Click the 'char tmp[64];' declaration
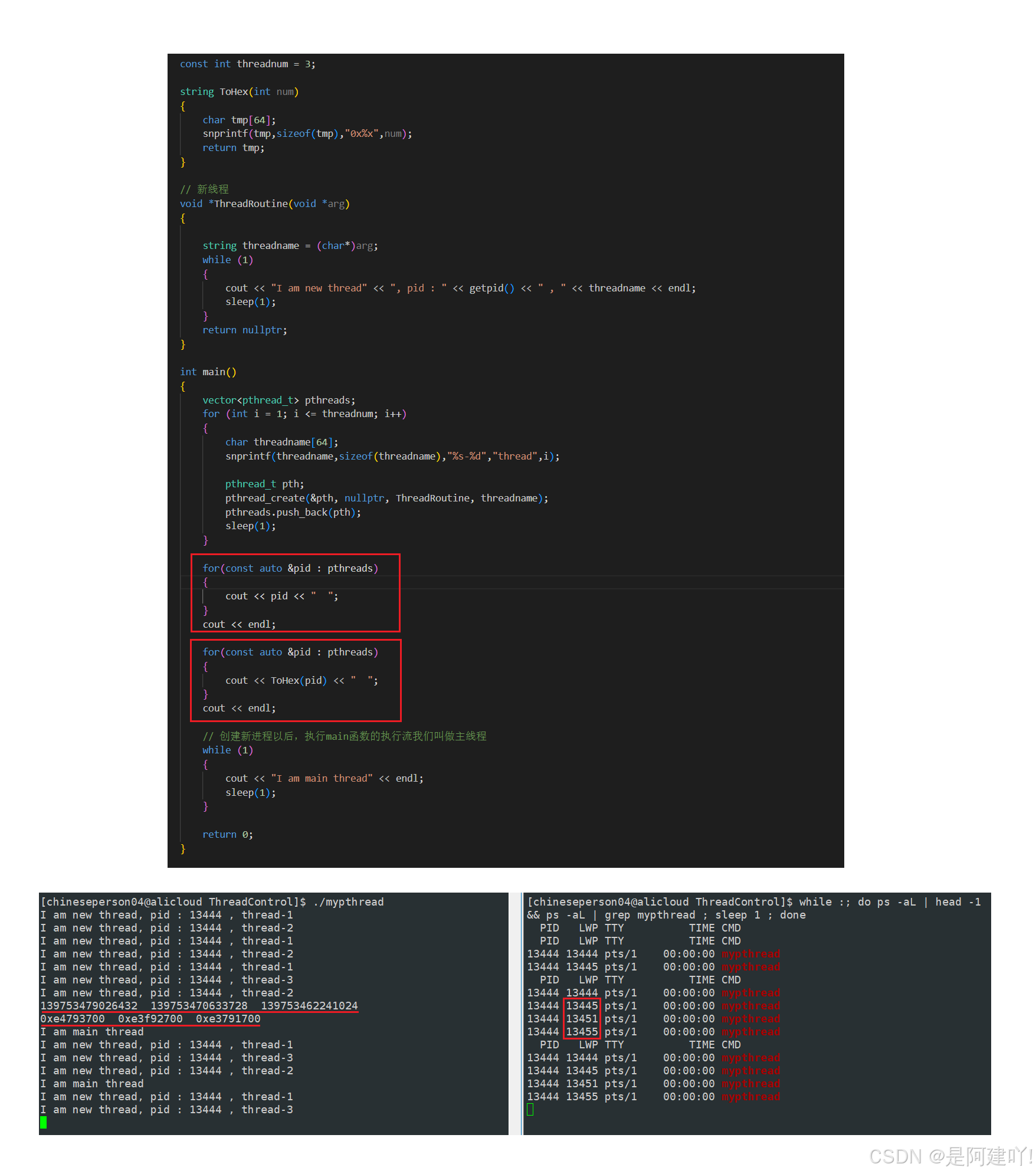1036x1174 pixels. click(239, 120)
